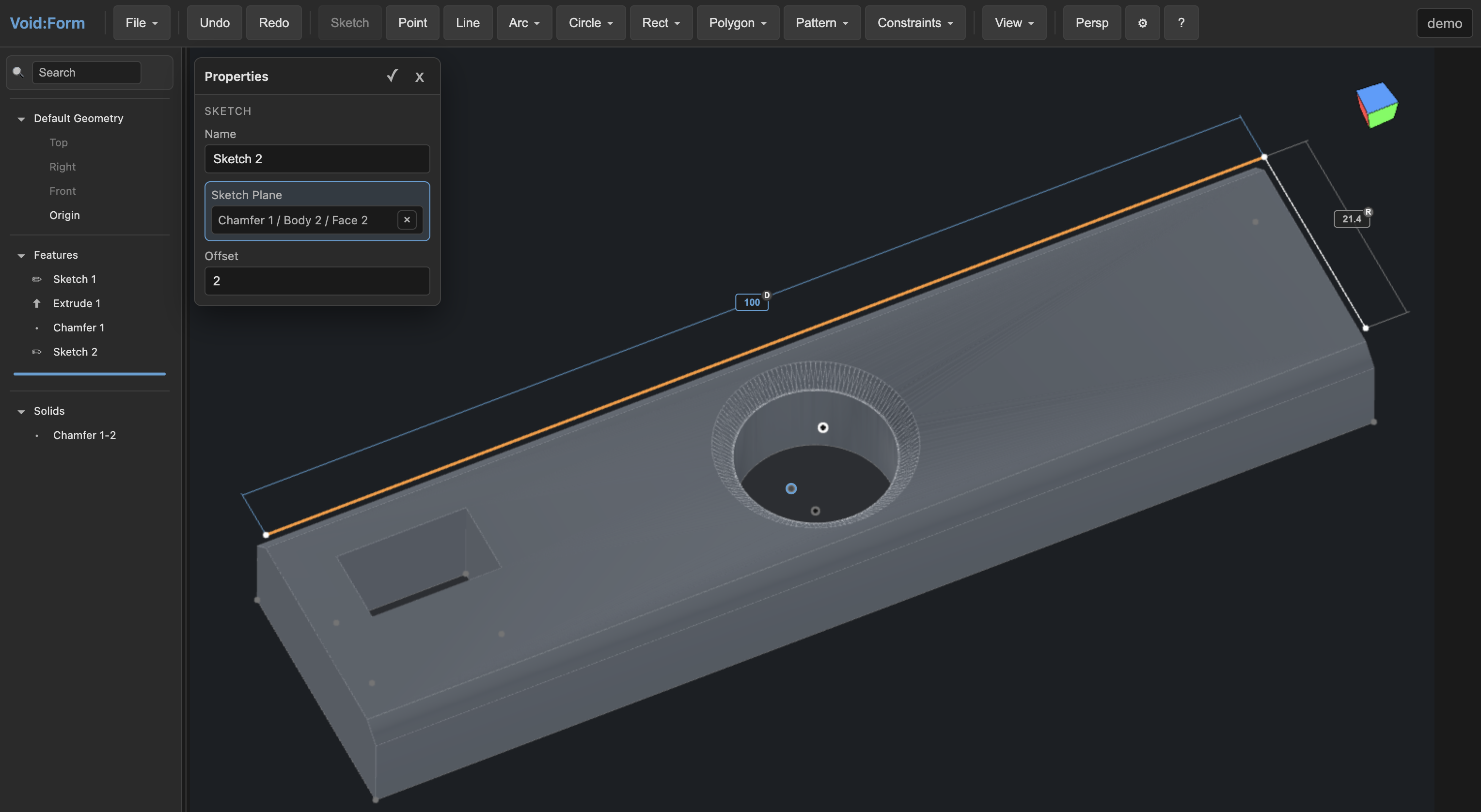This screenshot has width=1481, height=812.
Task: Collapse the Default Geometry group
Action: click(x=21, y=119)
